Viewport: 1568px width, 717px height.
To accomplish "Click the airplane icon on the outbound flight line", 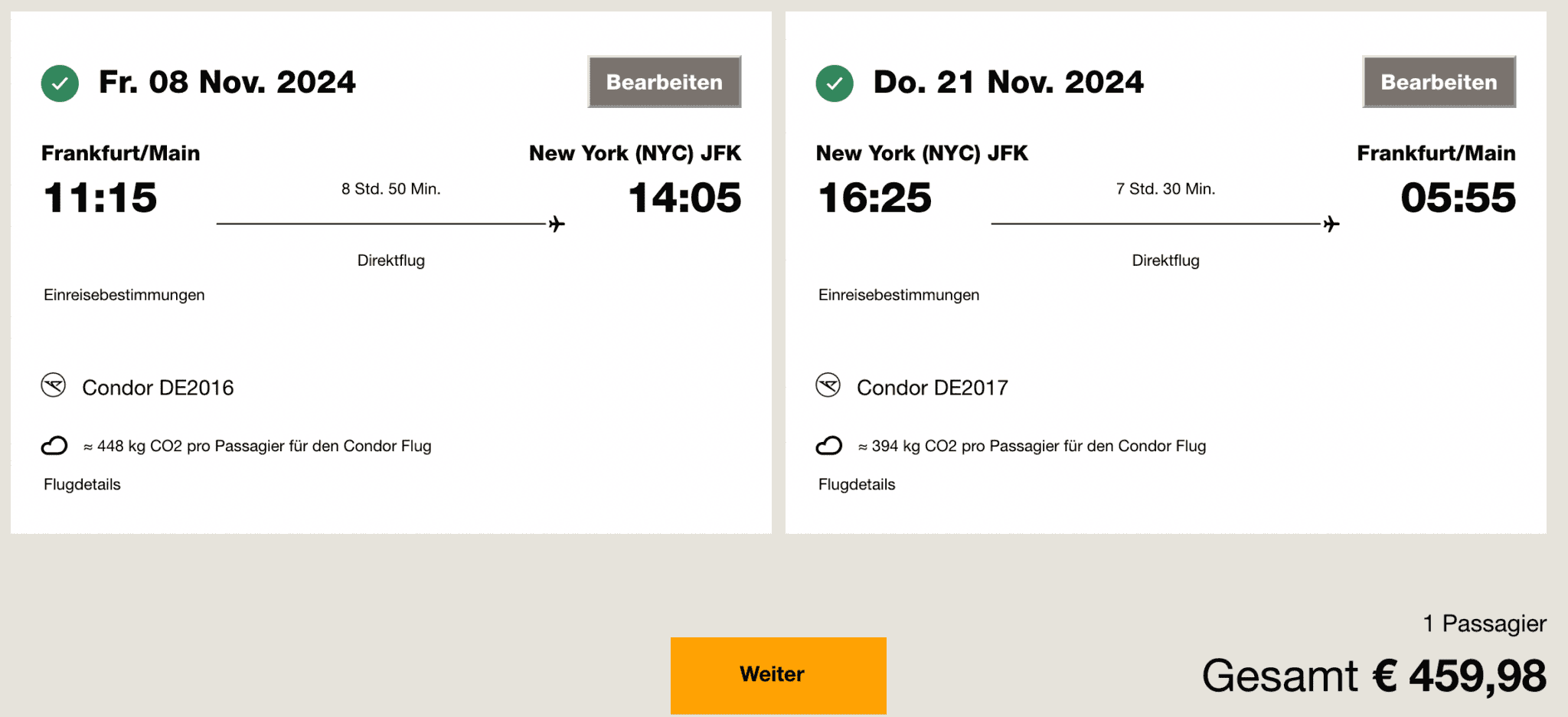I will pos(557,224).
